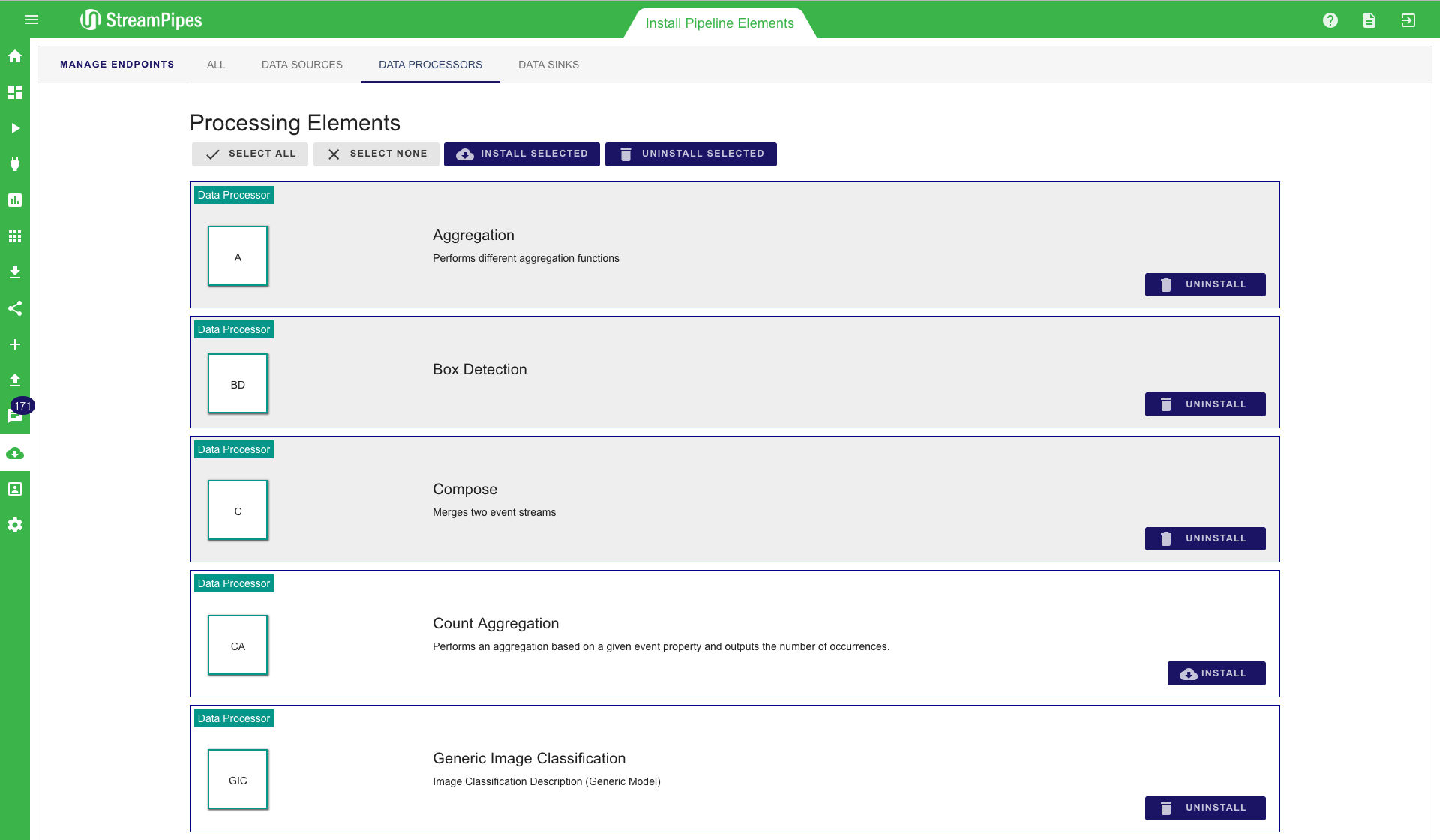Click the logout icon in header

[x=1408, y=20]
